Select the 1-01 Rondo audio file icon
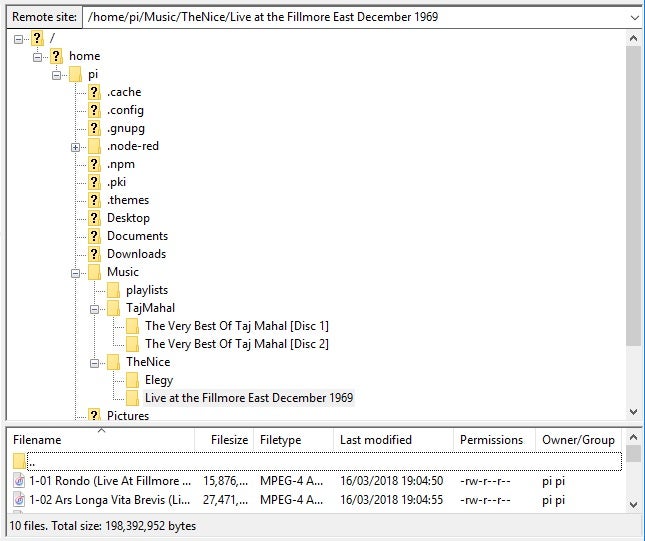 (19, 481)
